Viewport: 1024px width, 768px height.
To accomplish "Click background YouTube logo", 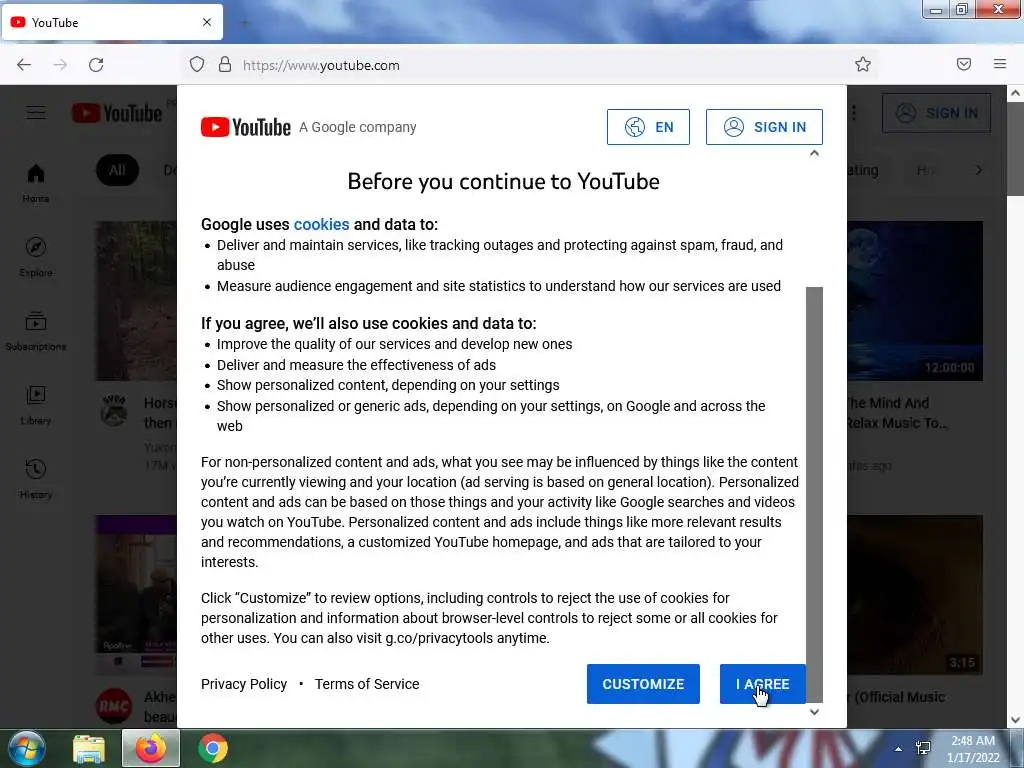I will pos(117,113).
